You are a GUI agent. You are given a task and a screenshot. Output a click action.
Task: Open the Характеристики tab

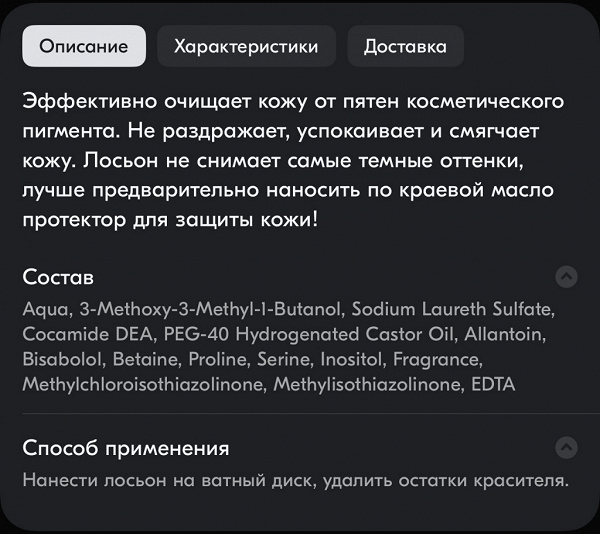click(246, 46)
